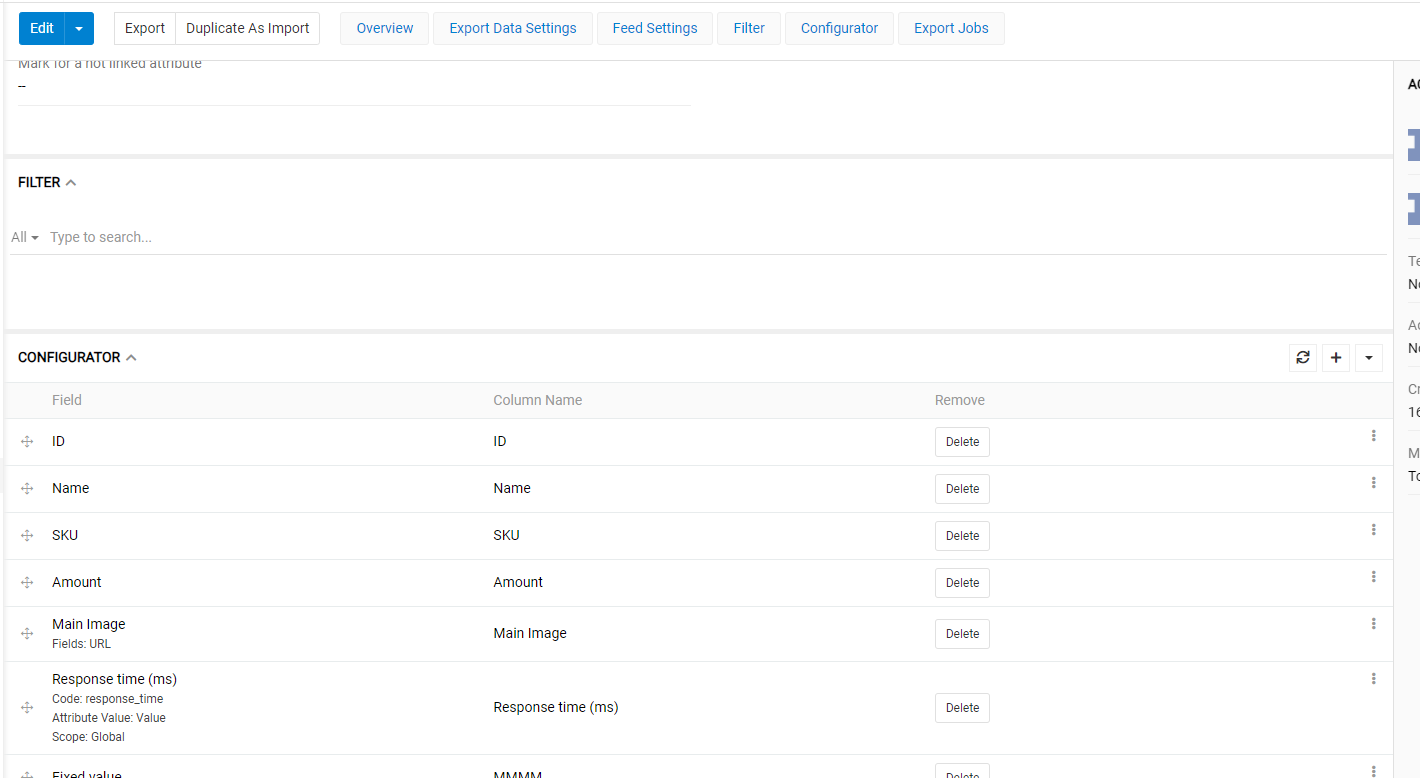Open the kebab menu on the Amount row
This screenshot has height=778, width=1420.
pos(1373,576)
